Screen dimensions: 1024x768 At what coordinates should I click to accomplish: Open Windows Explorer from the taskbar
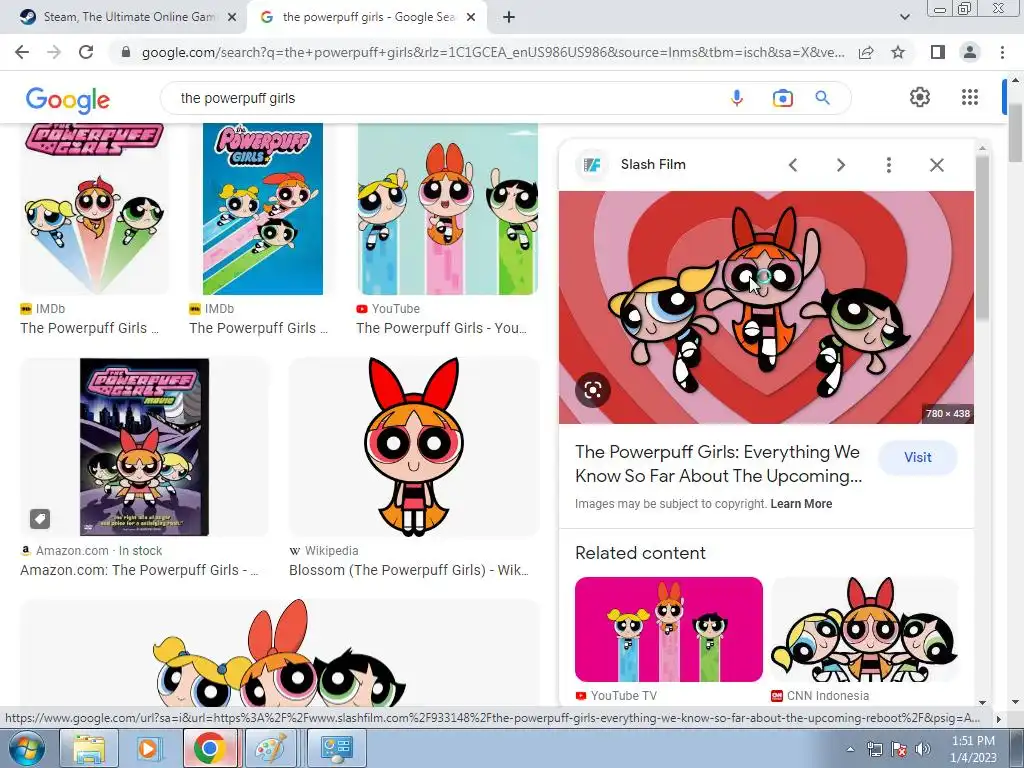click(89, 748)
